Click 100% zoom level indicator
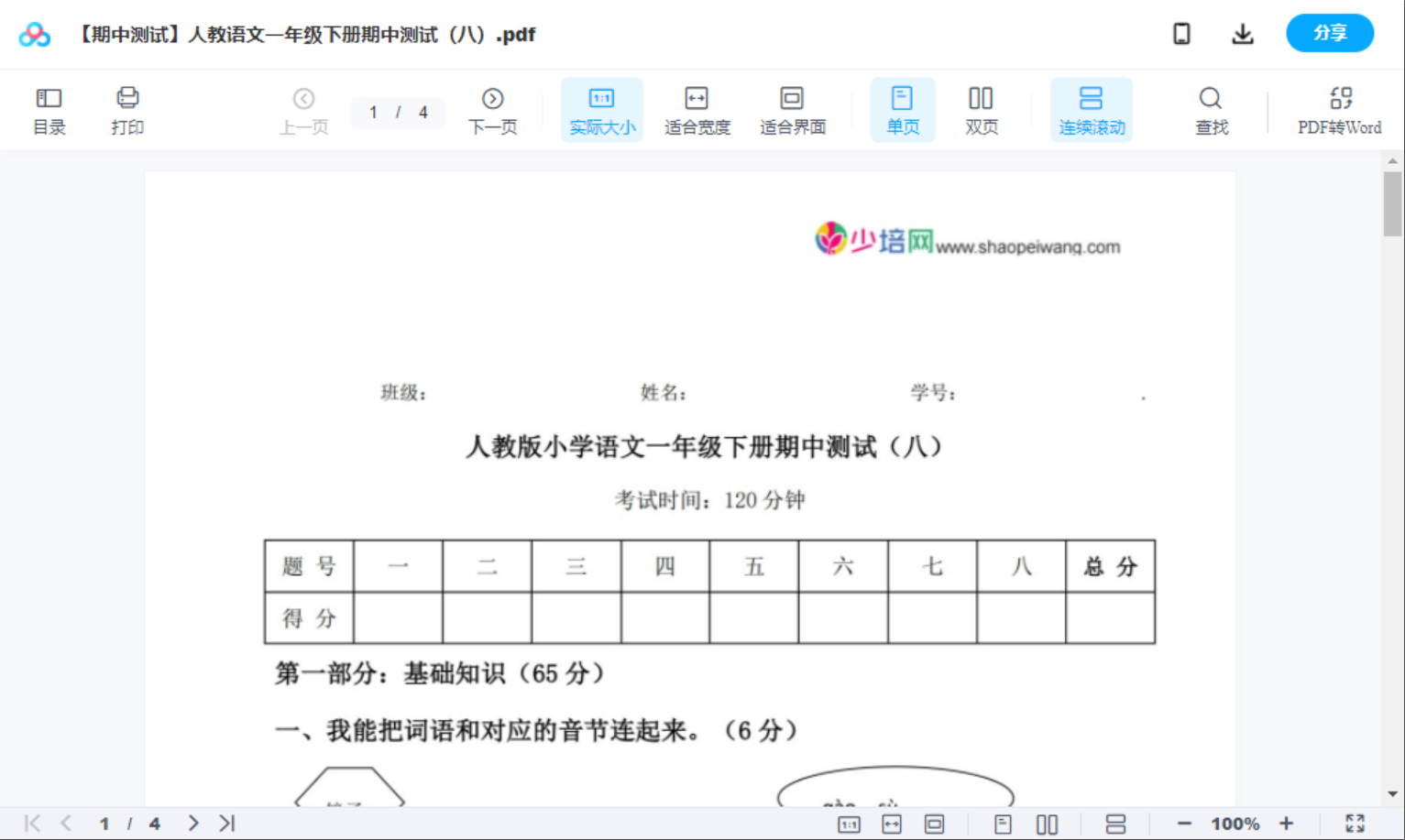The height and width of the screenshot is (840, 1405). pyautogui.click(x=1234, y=823)
